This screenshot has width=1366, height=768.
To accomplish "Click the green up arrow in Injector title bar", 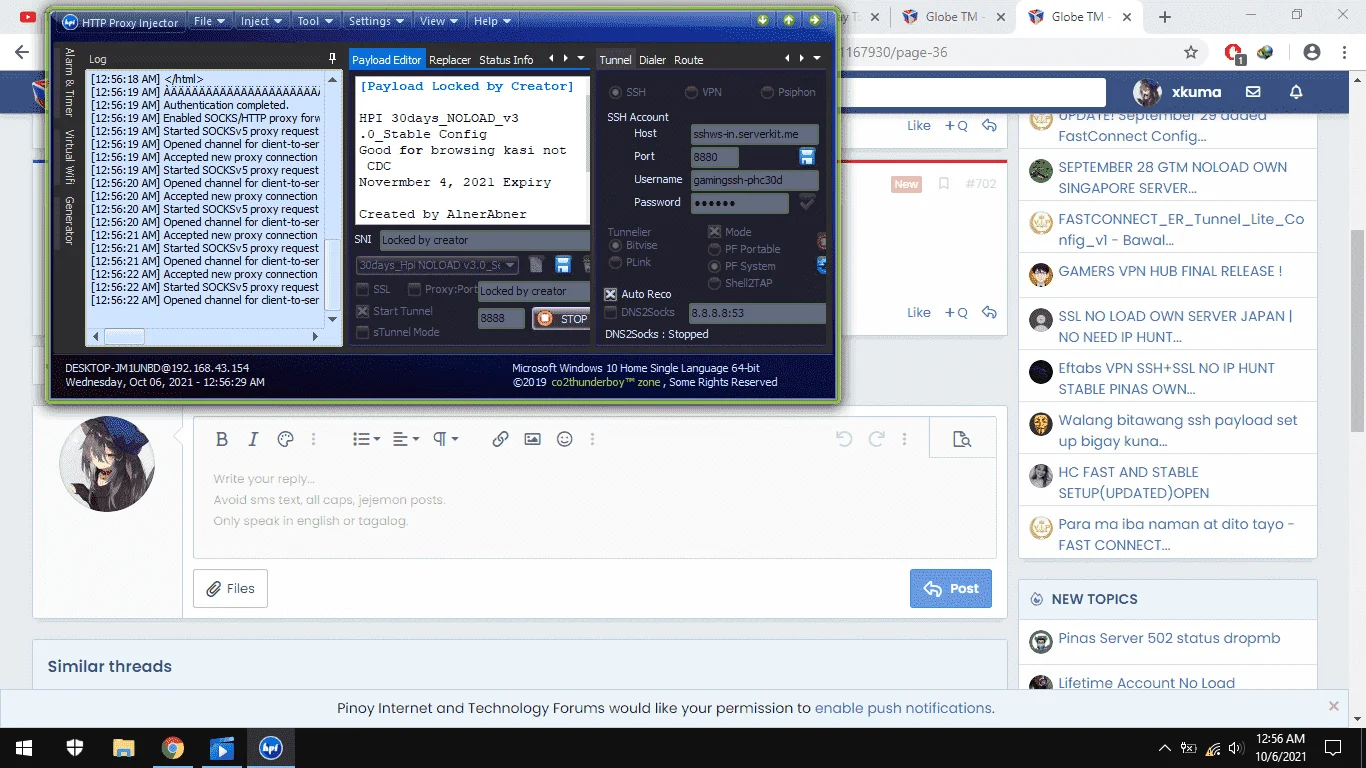I will point(789,20).
